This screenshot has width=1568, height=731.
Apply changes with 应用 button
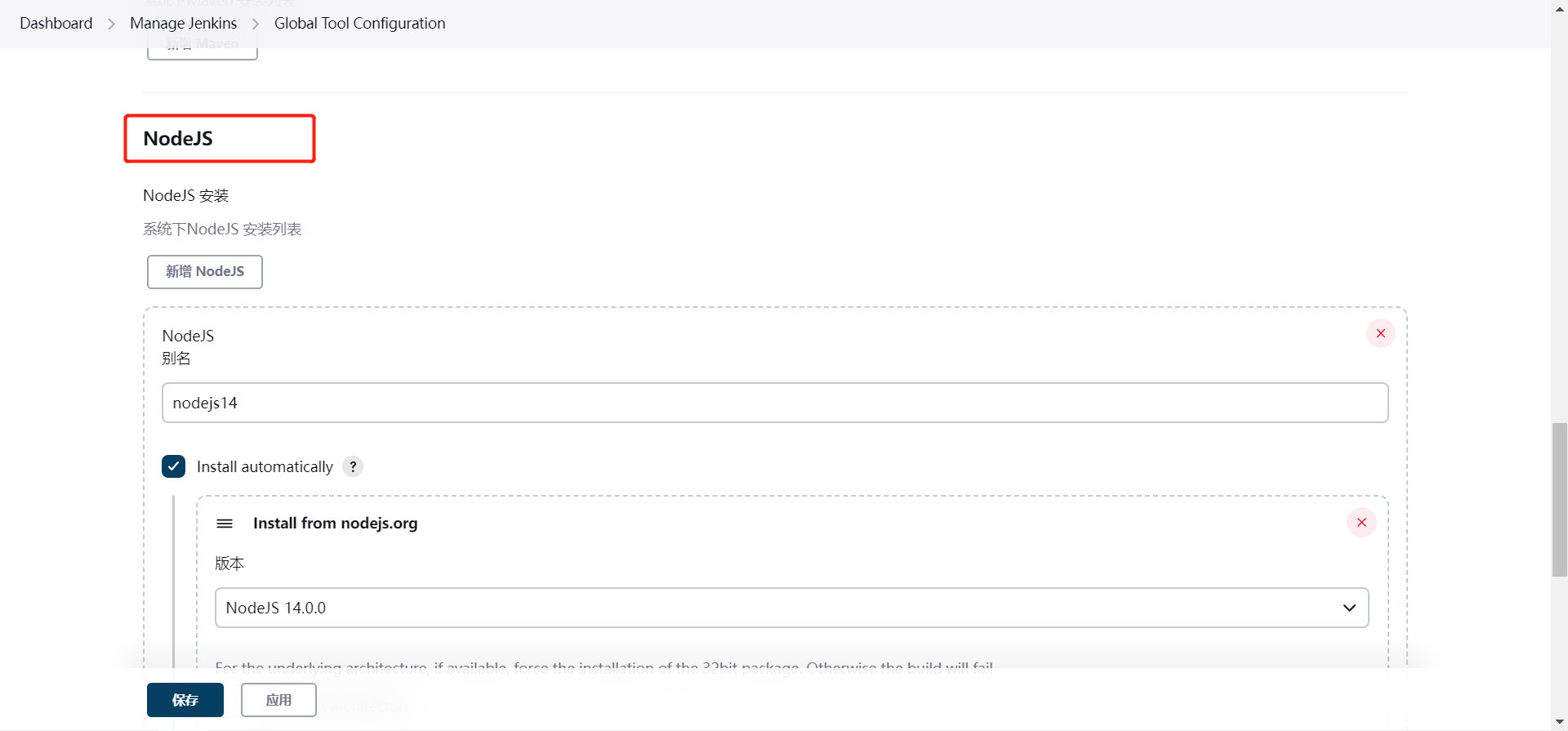point(278,700)
